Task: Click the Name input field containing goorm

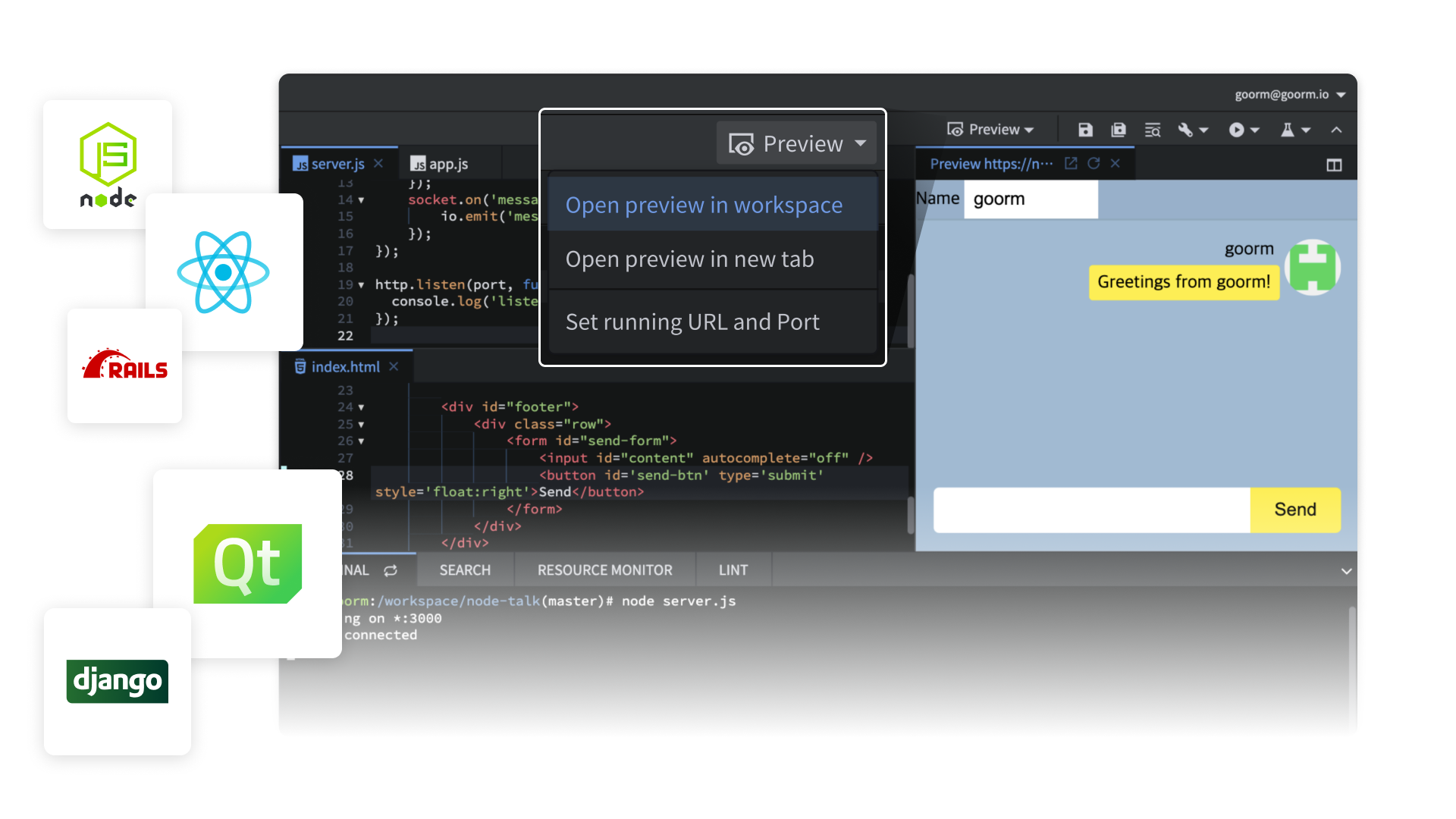Action: [1031, 199]
